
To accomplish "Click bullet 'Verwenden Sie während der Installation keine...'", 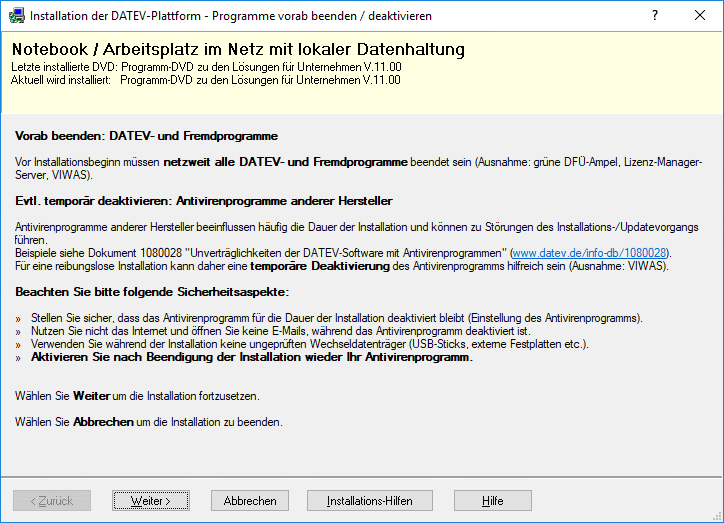I will (310, 344).
